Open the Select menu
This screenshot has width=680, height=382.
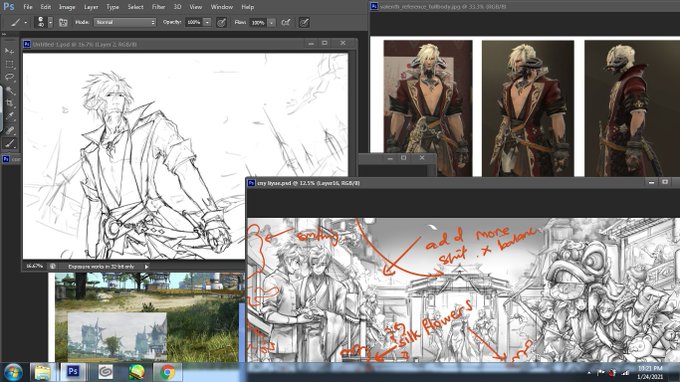(x=135, y=7)
